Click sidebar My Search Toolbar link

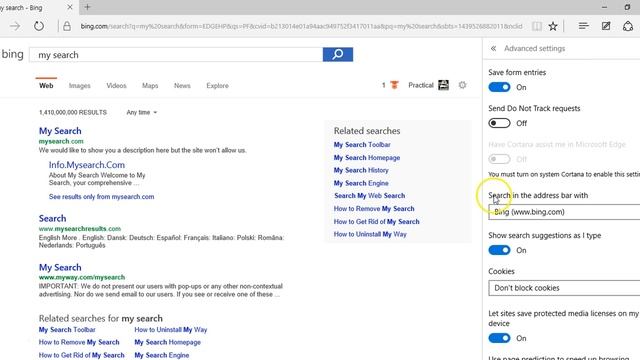(x=362, y=144)
